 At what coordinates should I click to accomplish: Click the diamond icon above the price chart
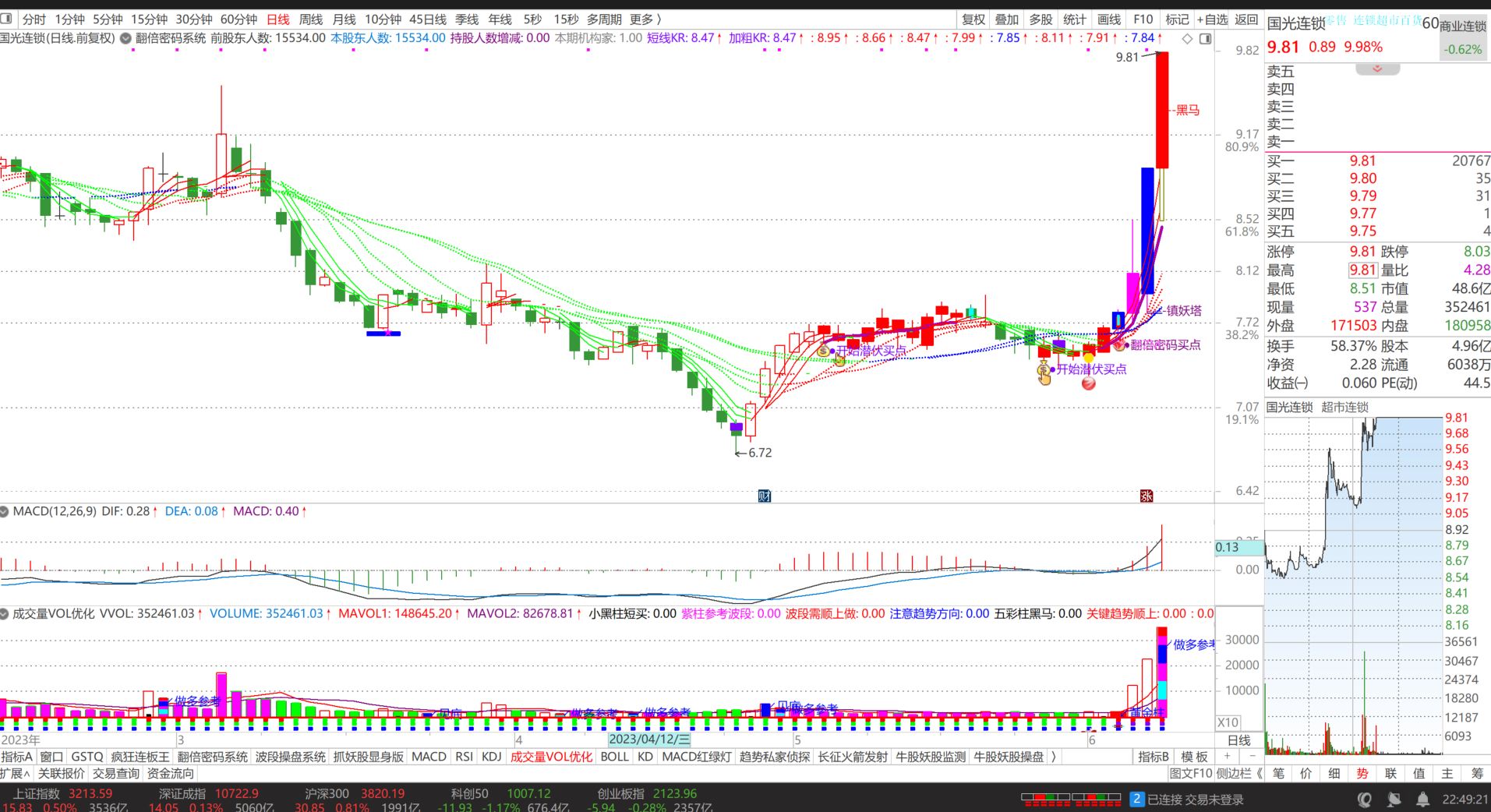click(1187, 38)
